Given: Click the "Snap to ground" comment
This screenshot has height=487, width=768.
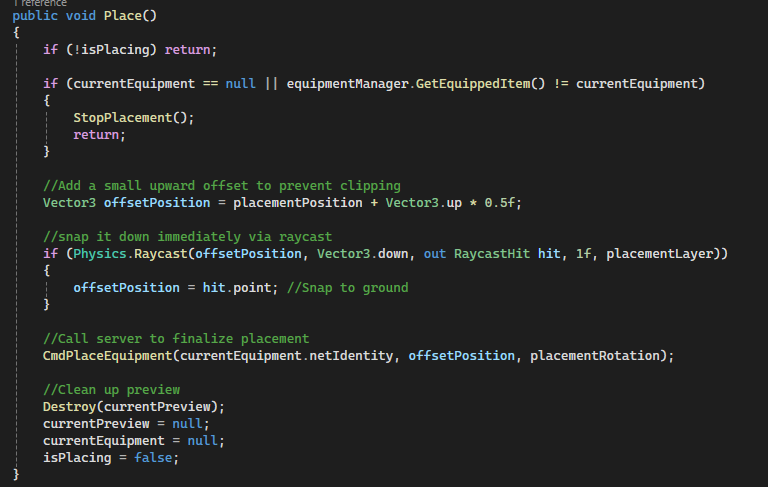Looking at the screenshot, I should coord(347,288).
